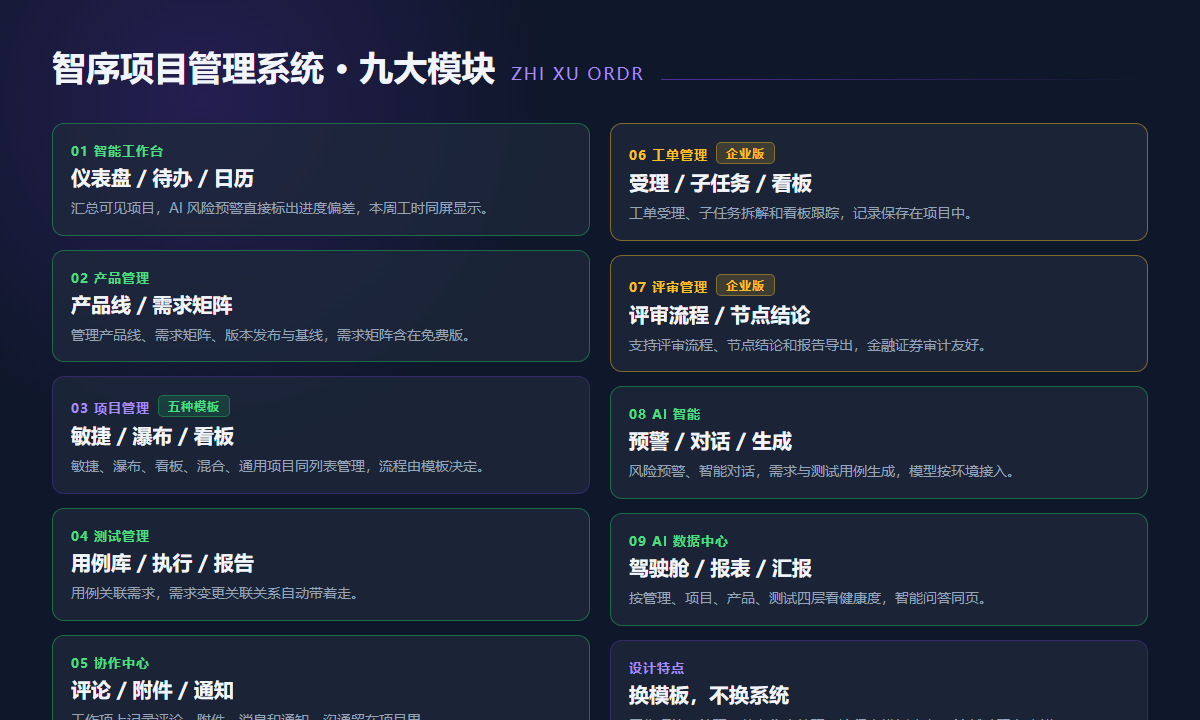Select the 06 工单管理 label

(668, 155)
